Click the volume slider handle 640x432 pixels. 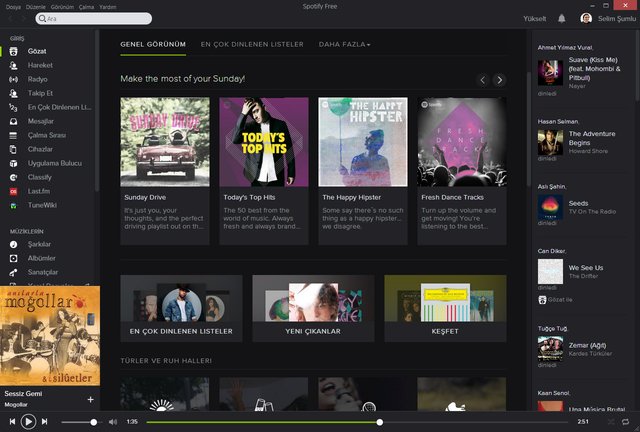coord(93,422)
